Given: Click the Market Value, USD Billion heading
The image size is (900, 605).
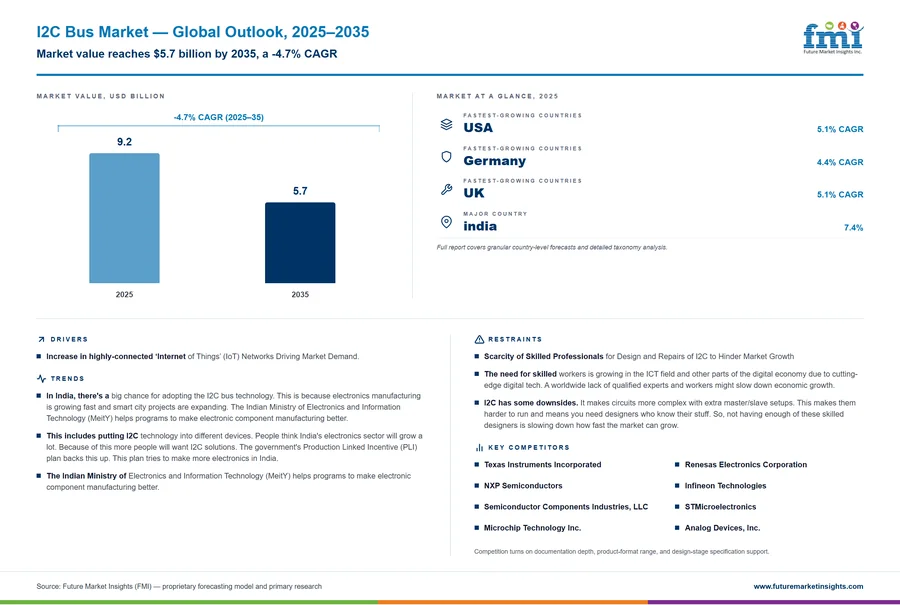Looking at the screenshot, I should coord(100,96).
